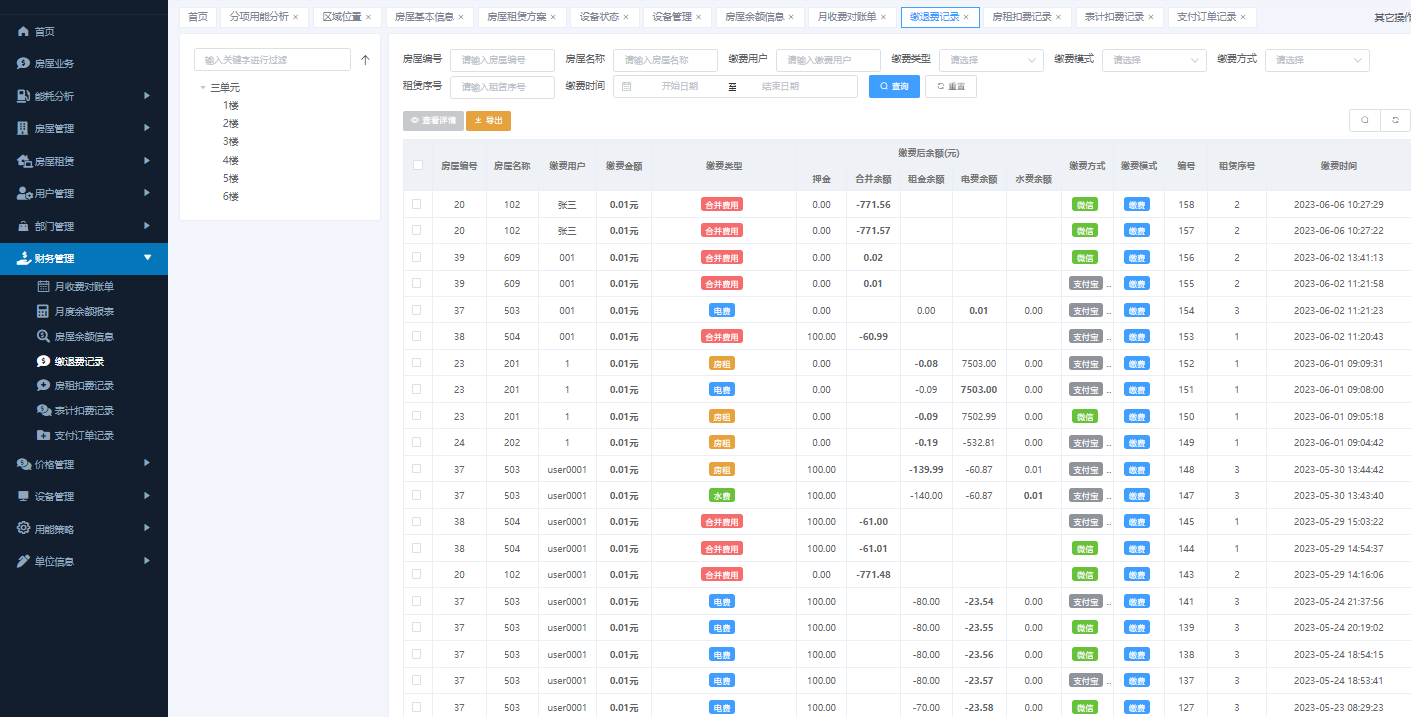Click the 首页 home icon in the sidebar
The height and width of the screenshot is (717, 1411).
coord(23,31)
